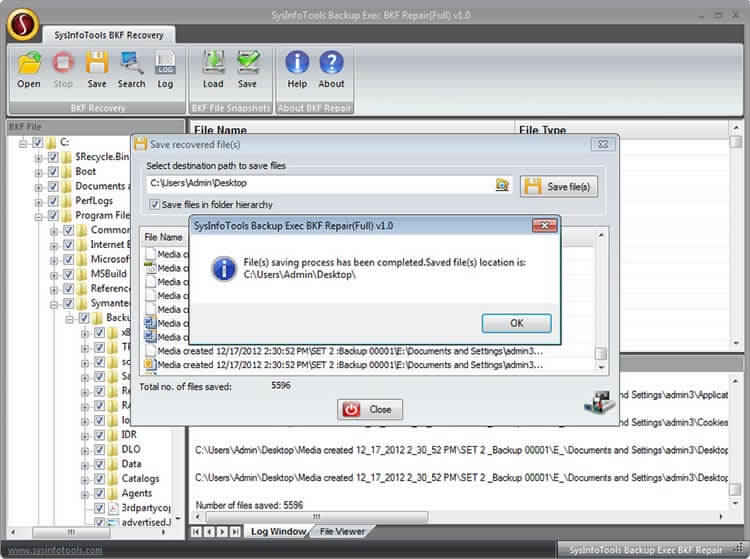This screenshot has height=559, width=750.
Task: Click the PerfLogs folder icon in tree
Action: click(x=67, y=201)
